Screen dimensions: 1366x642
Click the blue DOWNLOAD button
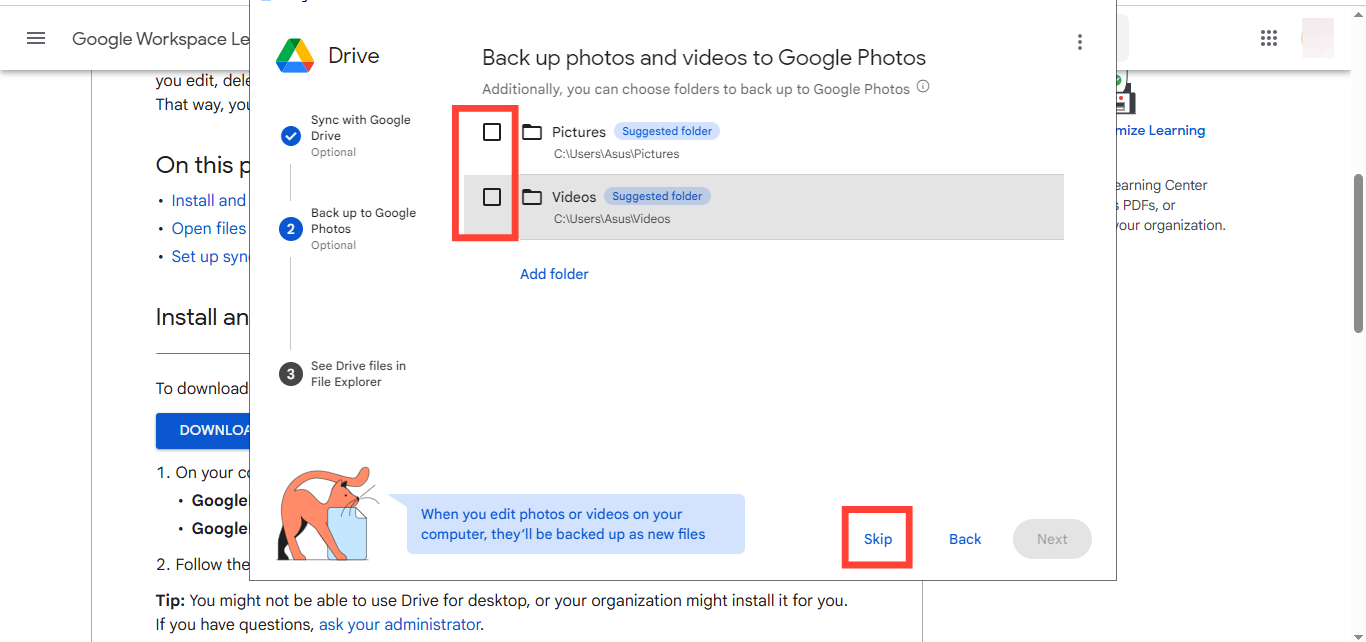pyautogui.click(x=203, y=430)
